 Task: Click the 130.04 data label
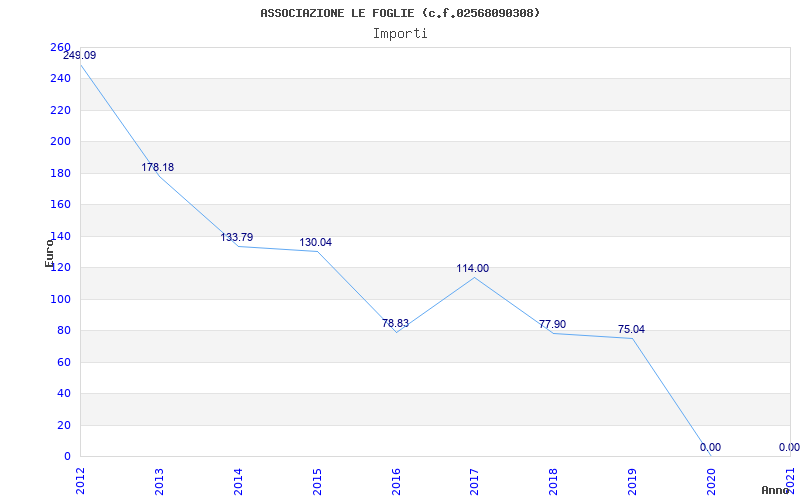315,242
